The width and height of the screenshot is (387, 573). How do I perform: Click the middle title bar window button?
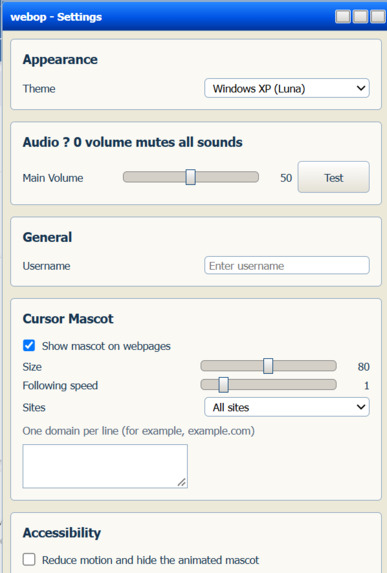[360, 16]
